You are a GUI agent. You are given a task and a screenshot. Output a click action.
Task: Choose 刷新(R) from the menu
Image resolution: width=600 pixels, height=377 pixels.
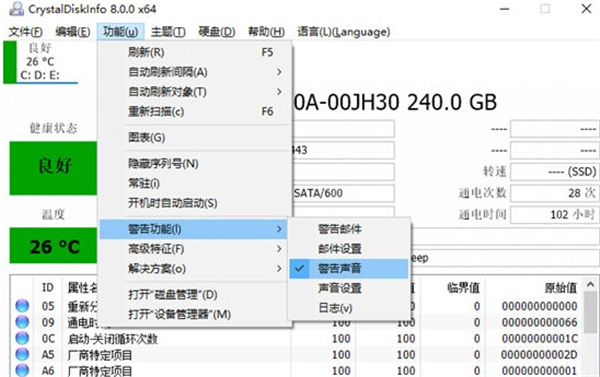coord(194,52)
